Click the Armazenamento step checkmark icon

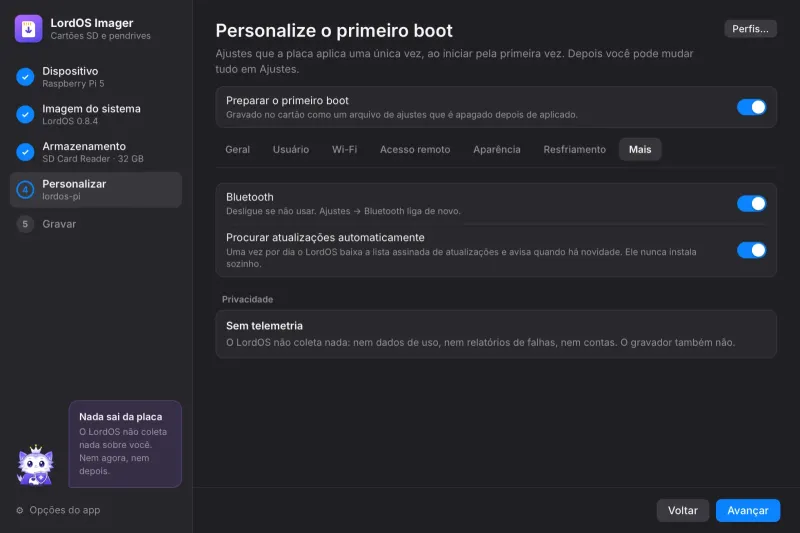point(25,152)
